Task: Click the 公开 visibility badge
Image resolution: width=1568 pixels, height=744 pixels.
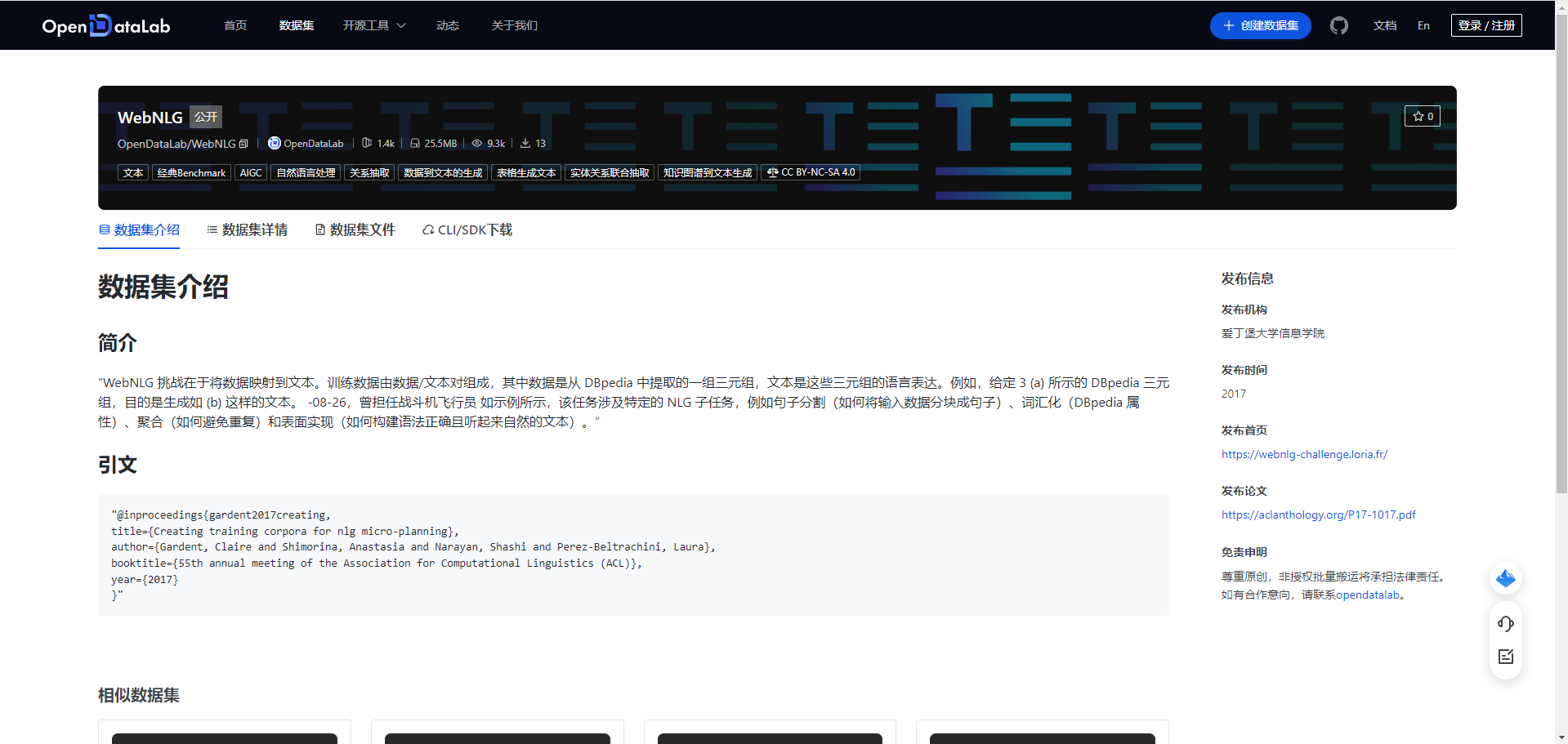Action: 206,117
